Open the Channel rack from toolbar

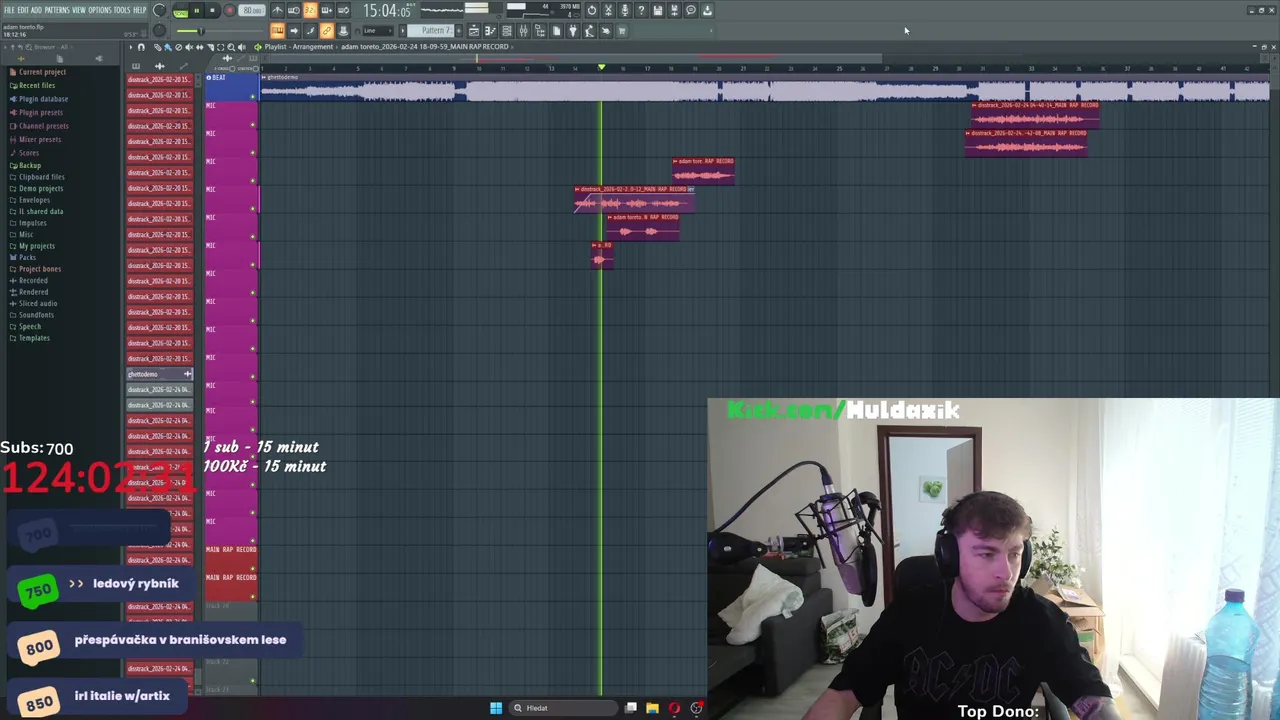[x=506, y=31]
